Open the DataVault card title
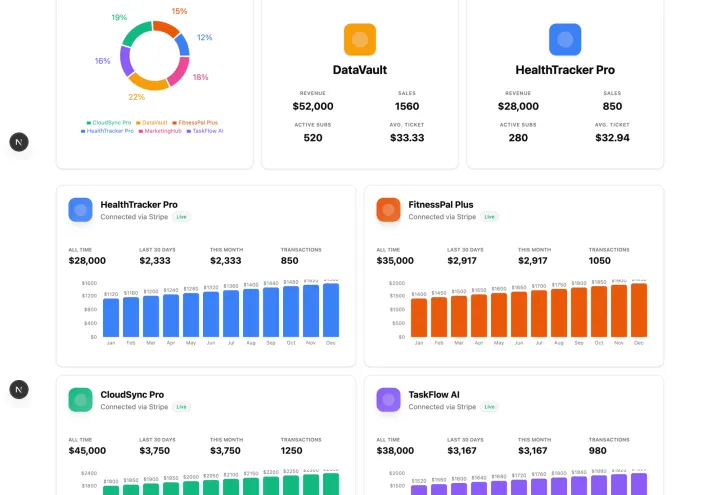The width and height of the screenshot is (720, 495). coord(360,70)
